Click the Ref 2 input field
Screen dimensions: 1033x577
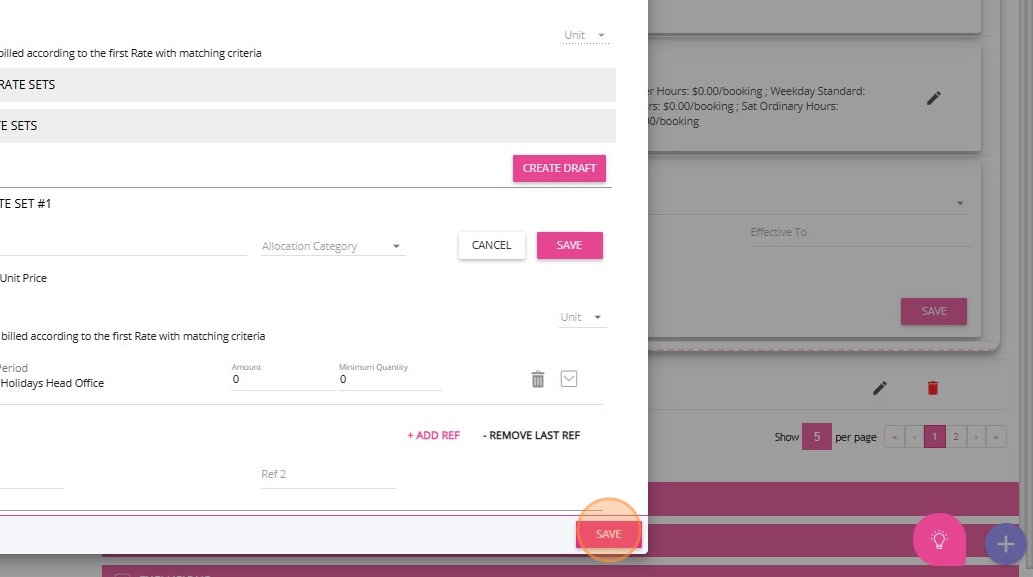[328, 475]
